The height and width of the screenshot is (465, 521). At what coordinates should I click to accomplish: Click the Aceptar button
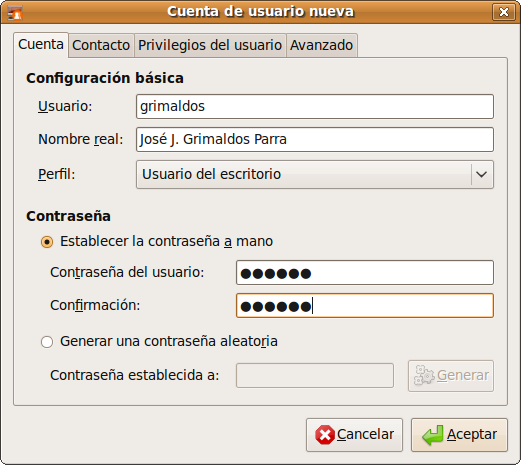pos(459,435)
